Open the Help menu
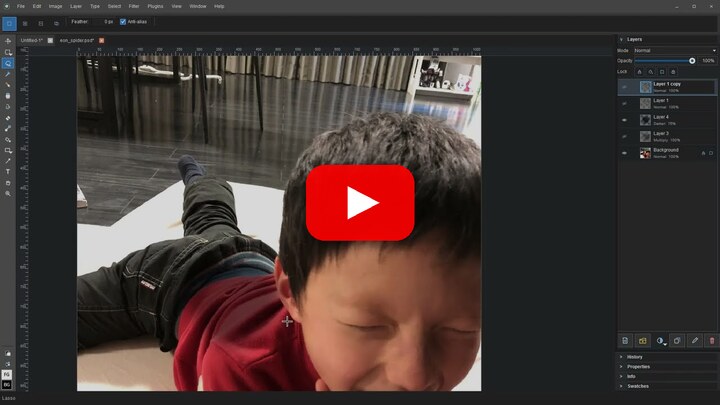 click(219, 6)
